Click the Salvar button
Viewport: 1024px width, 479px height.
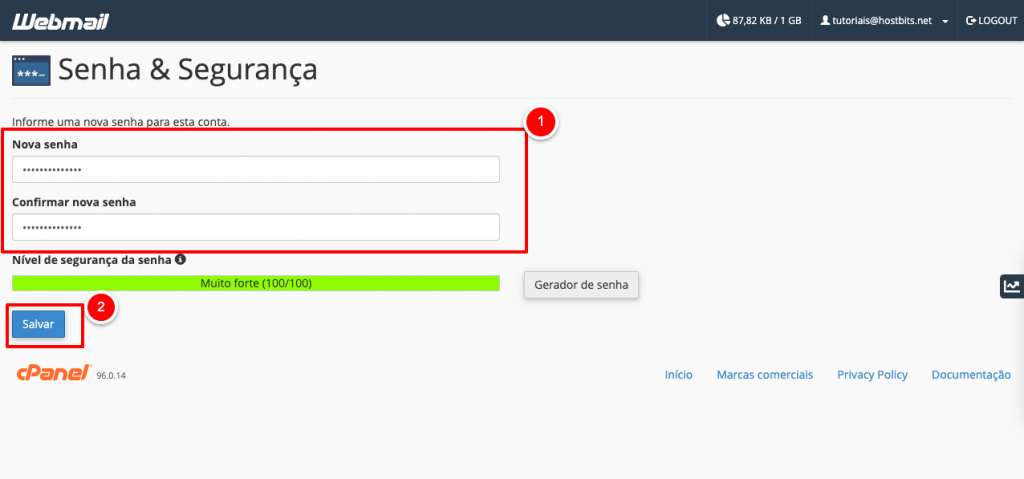pos(39,323)
